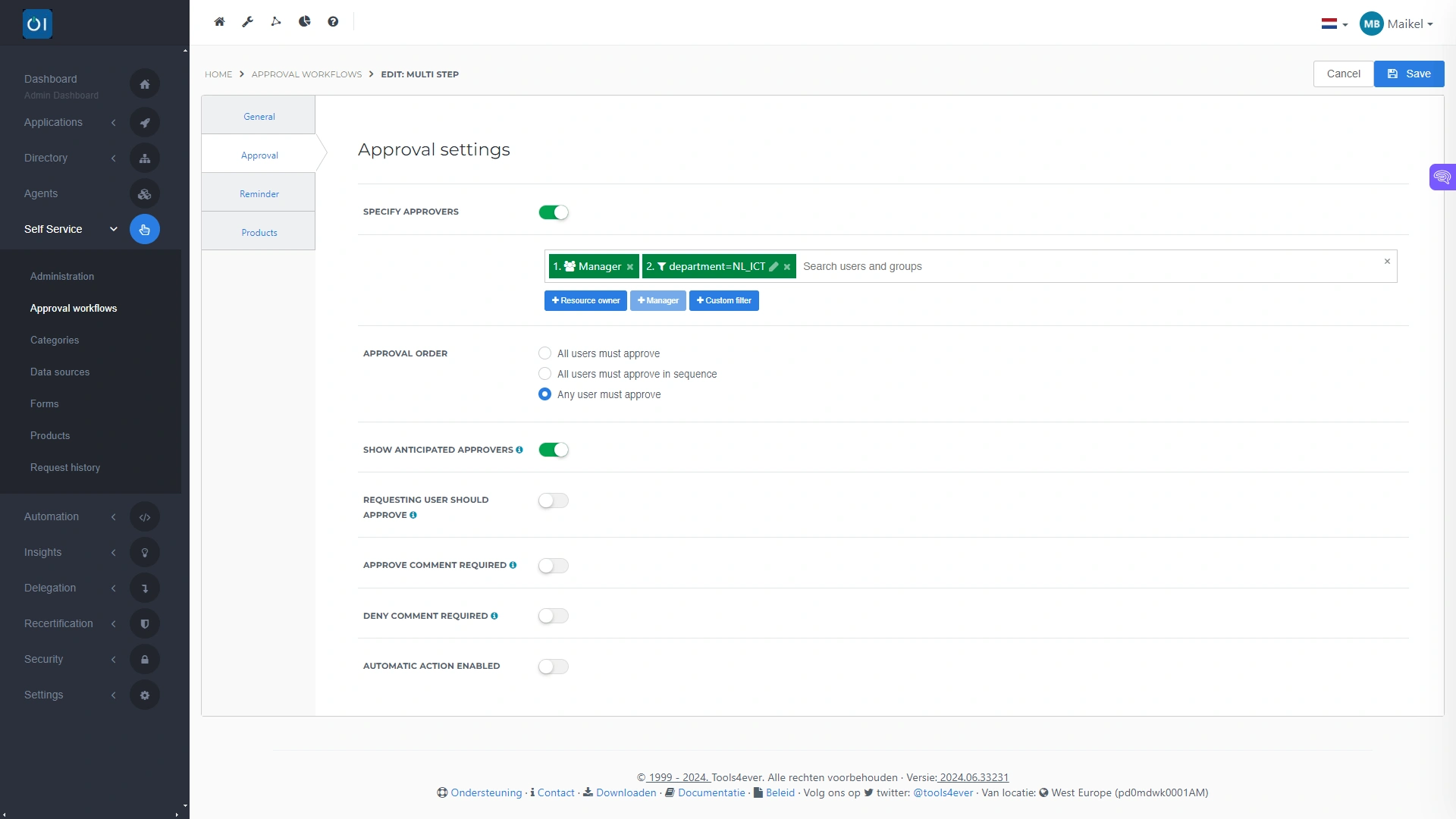
Task: Turn on Automatic Action Enabled toggle
Action: click(x=554, y=667)
